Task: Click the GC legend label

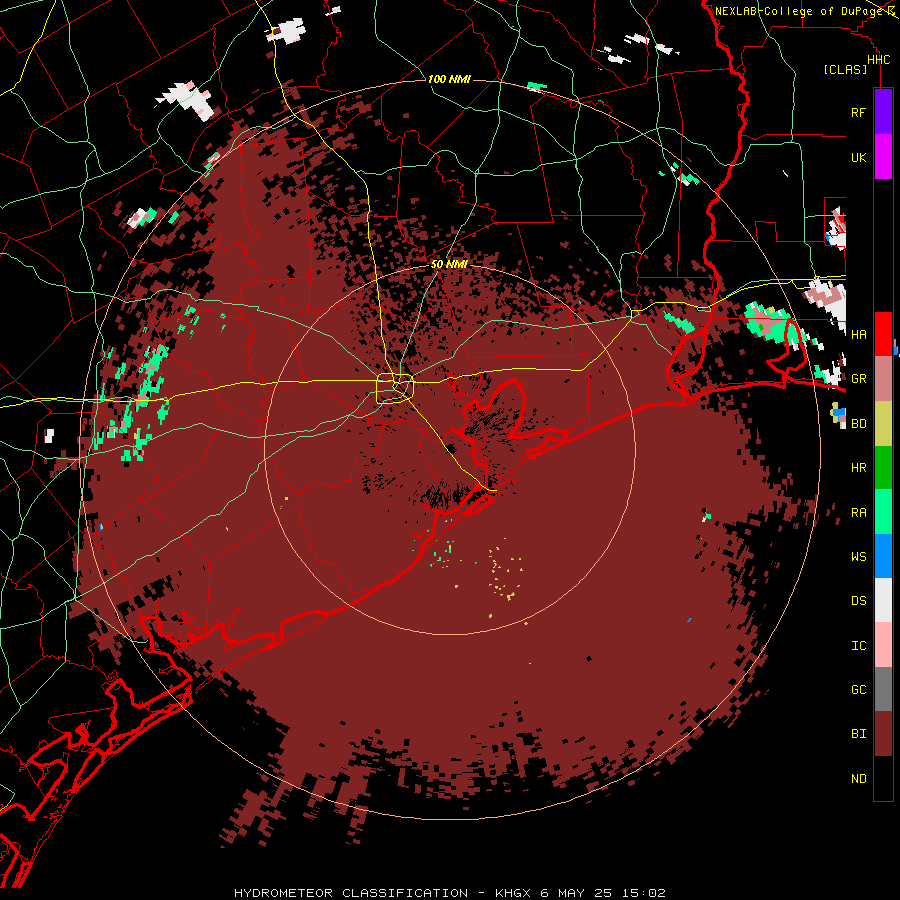Action: (859, 689)
